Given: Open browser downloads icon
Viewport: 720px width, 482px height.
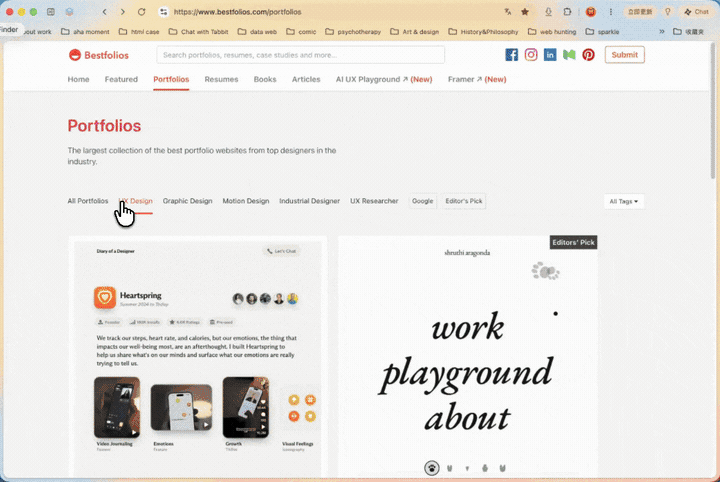Looking at the screenshot, I should click(548, 12).
